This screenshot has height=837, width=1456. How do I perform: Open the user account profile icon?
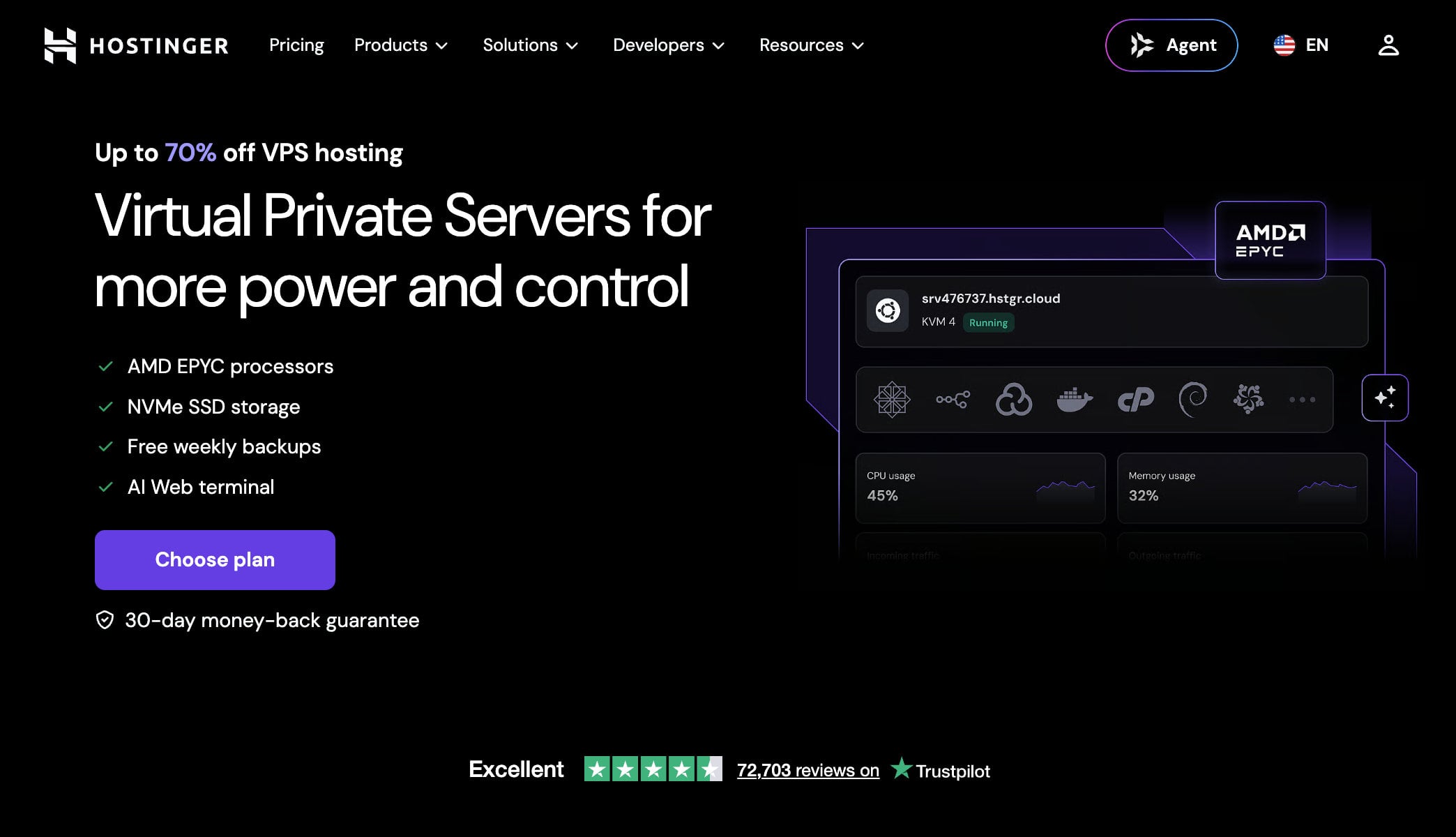click(1388, 45)
